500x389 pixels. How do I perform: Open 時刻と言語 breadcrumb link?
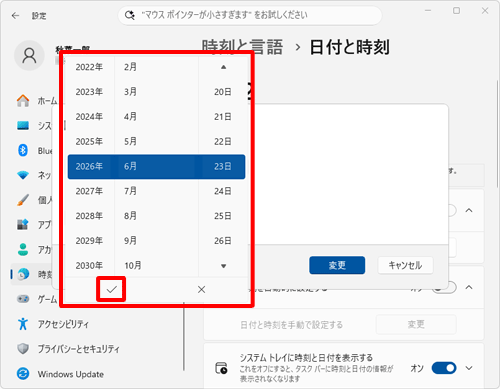pos(242,47)
